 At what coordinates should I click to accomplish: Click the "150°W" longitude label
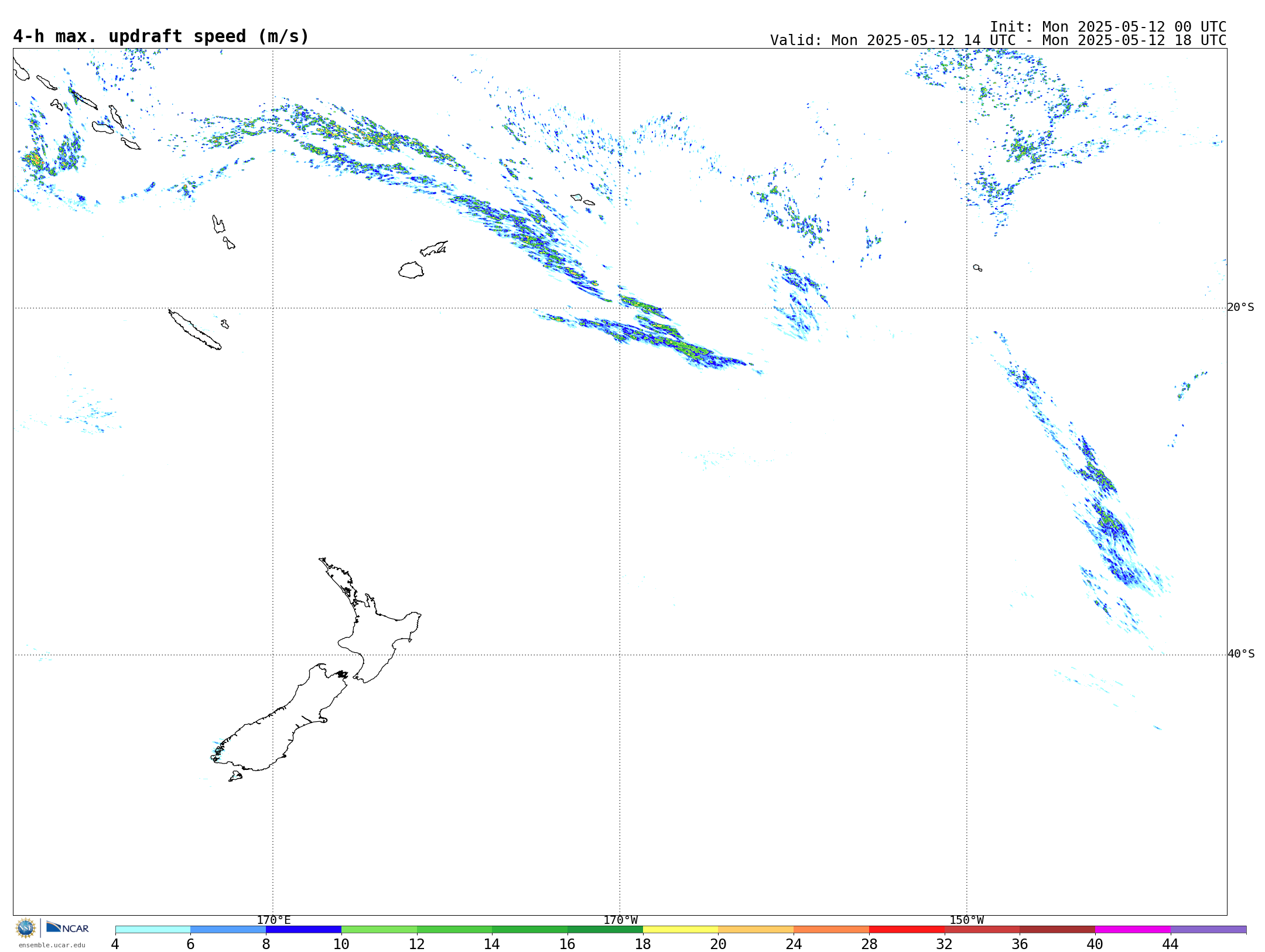(966, 920)
